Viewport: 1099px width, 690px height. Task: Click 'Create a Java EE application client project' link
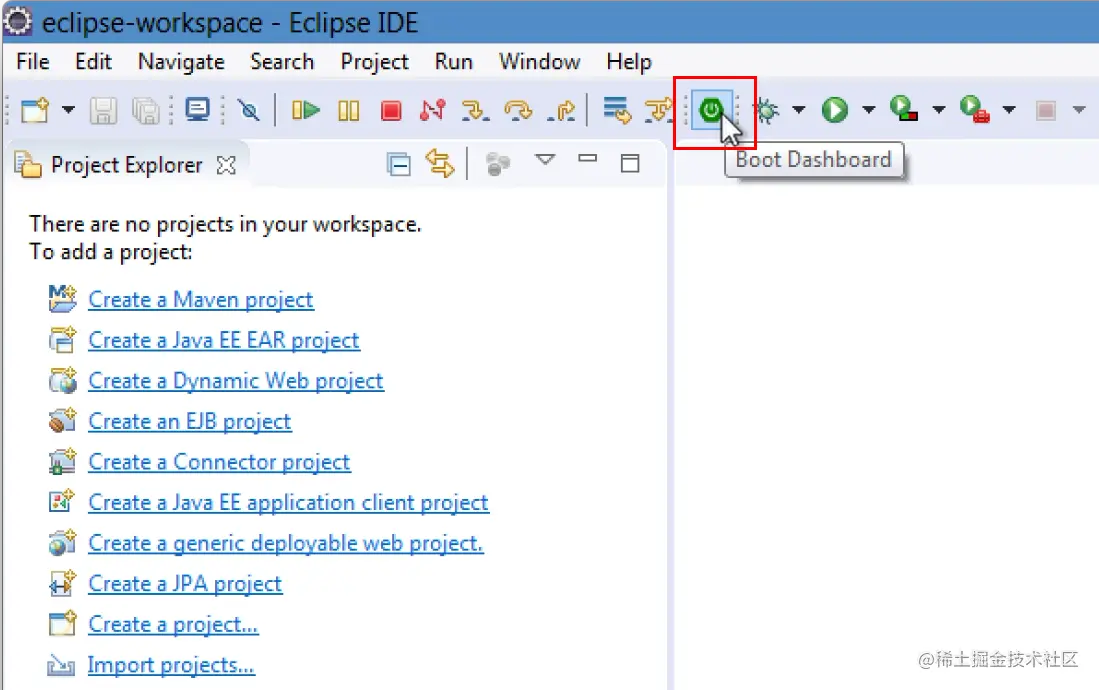[288, 503]
